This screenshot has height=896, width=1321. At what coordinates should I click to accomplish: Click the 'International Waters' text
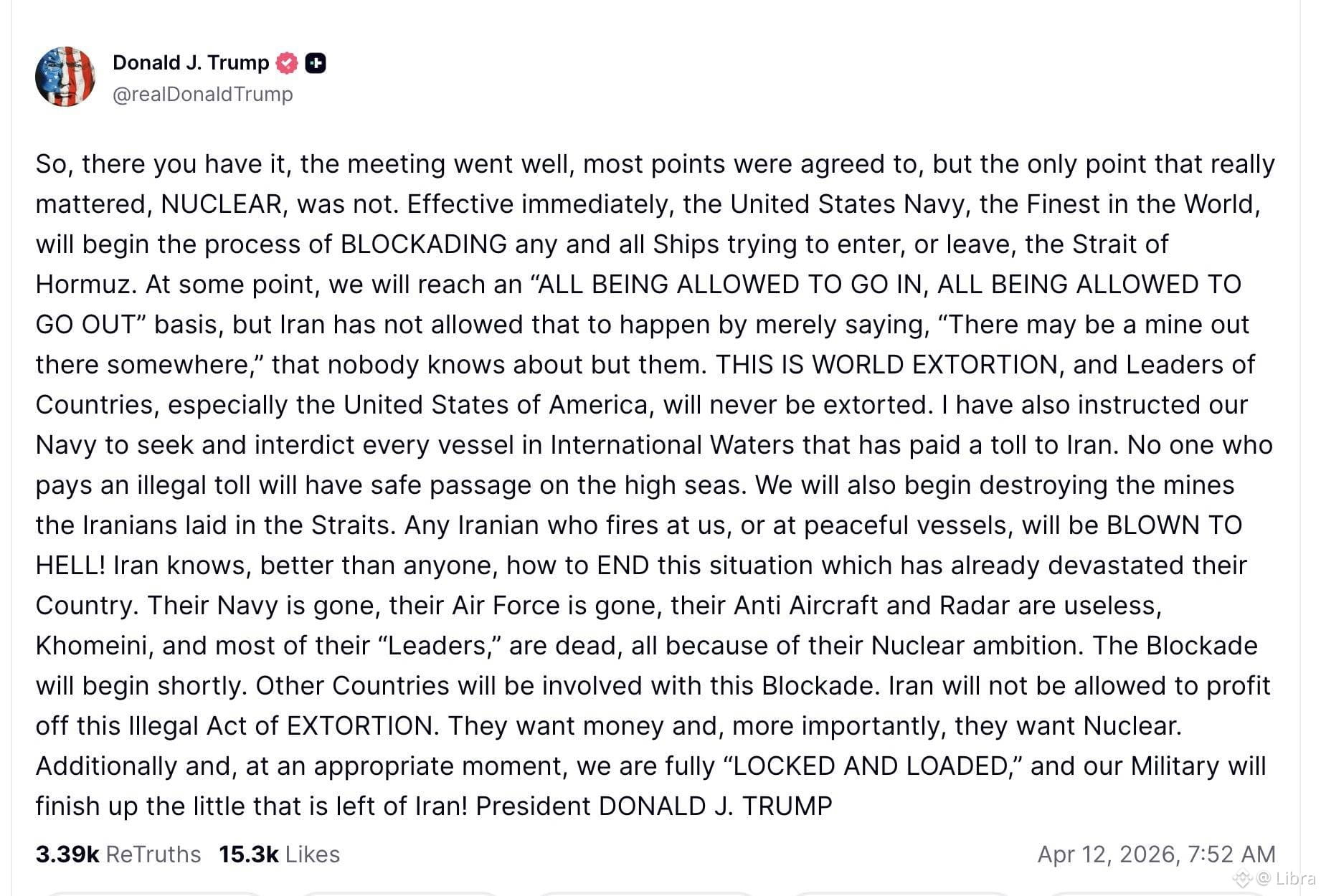coord(672,445)
